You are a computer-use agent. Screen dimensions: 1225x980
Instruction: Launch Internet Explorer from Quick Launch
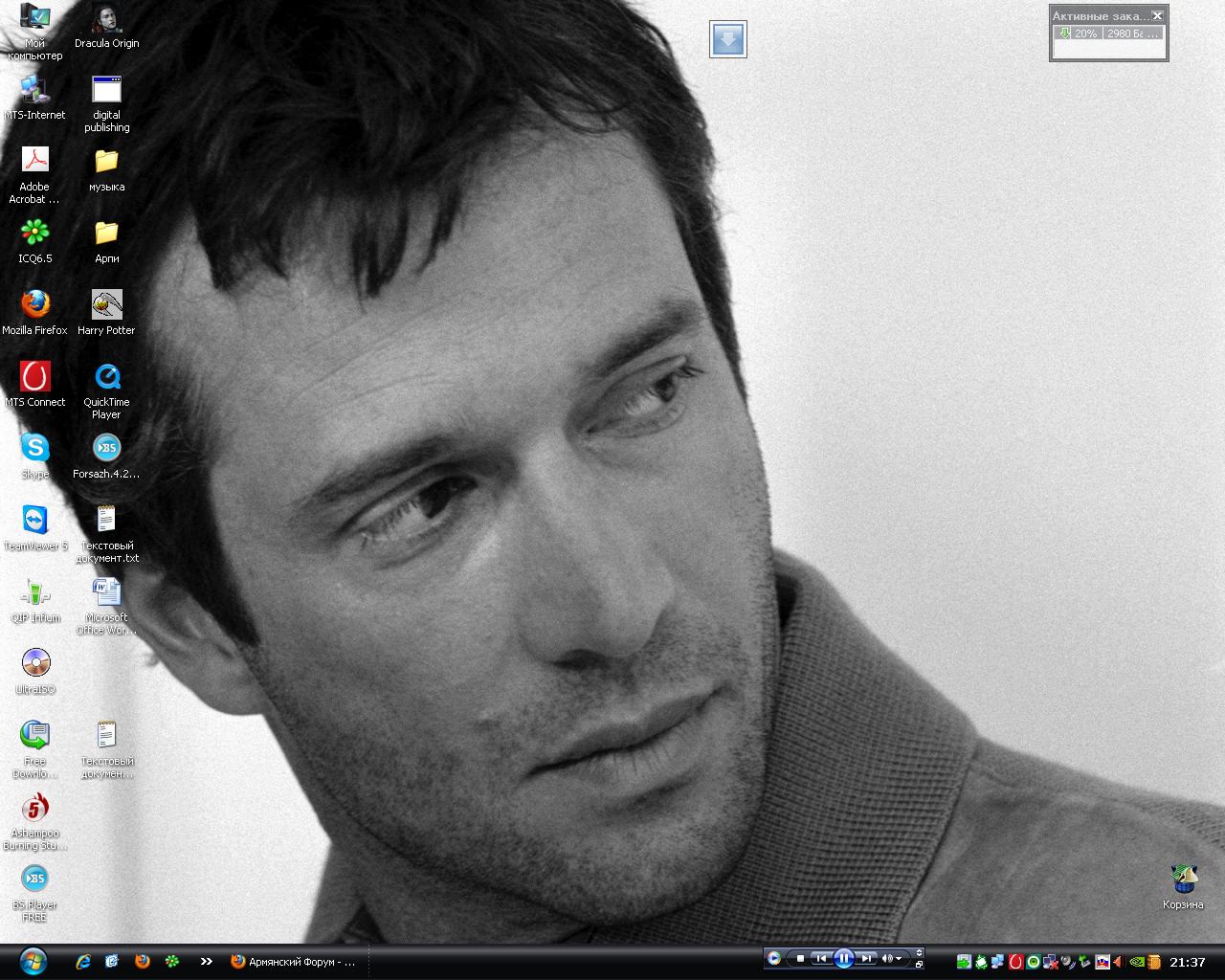83,962
